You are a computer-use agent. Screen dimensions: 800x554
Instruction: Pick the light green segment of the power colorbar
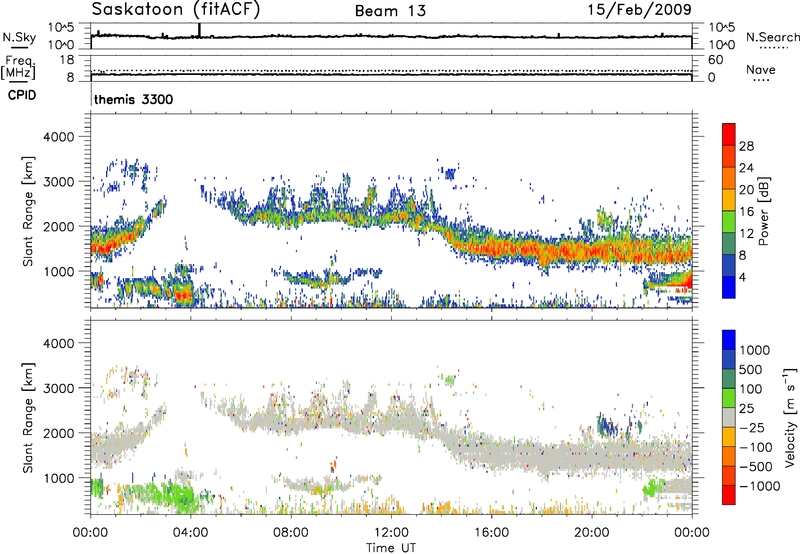729,222
